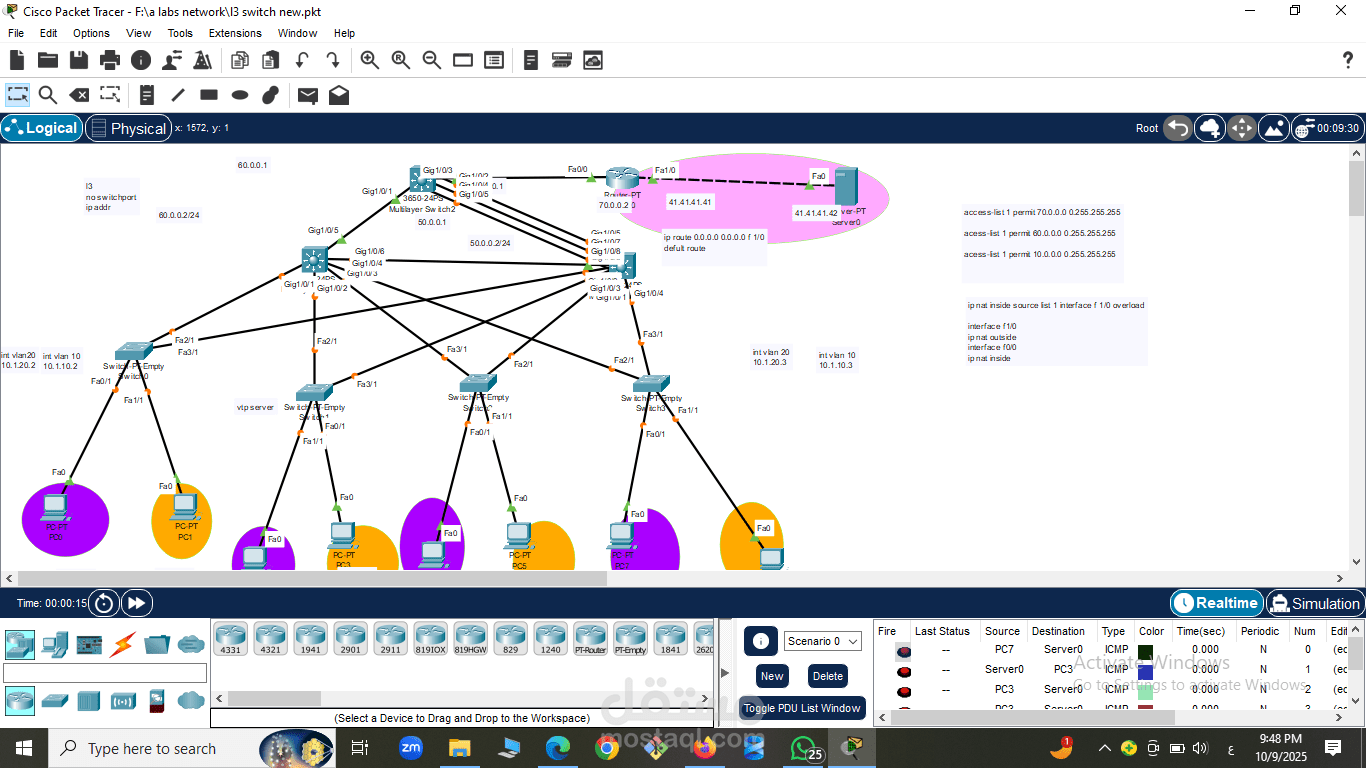Open a file via the folder icon
This screenshot has width=1366, height=768.
(x=48, y=60)
